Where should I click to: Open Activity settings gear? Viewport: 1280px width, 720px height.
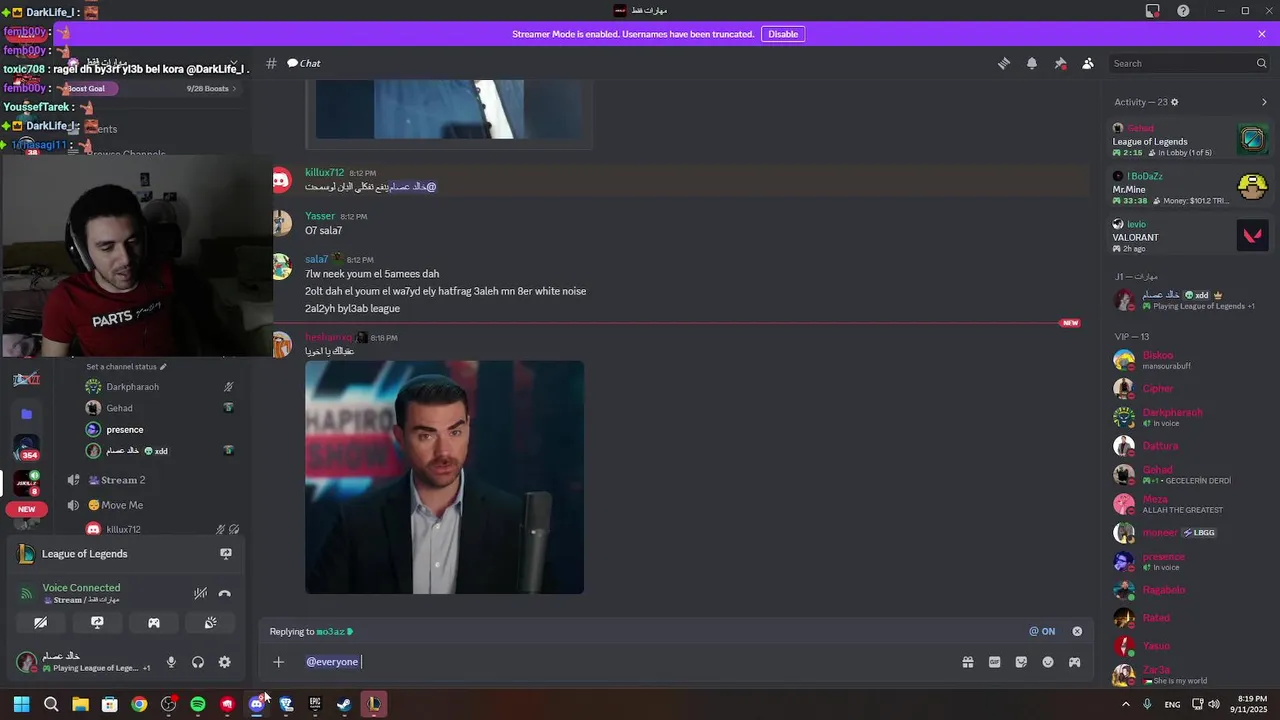(x=1174, y=102)
